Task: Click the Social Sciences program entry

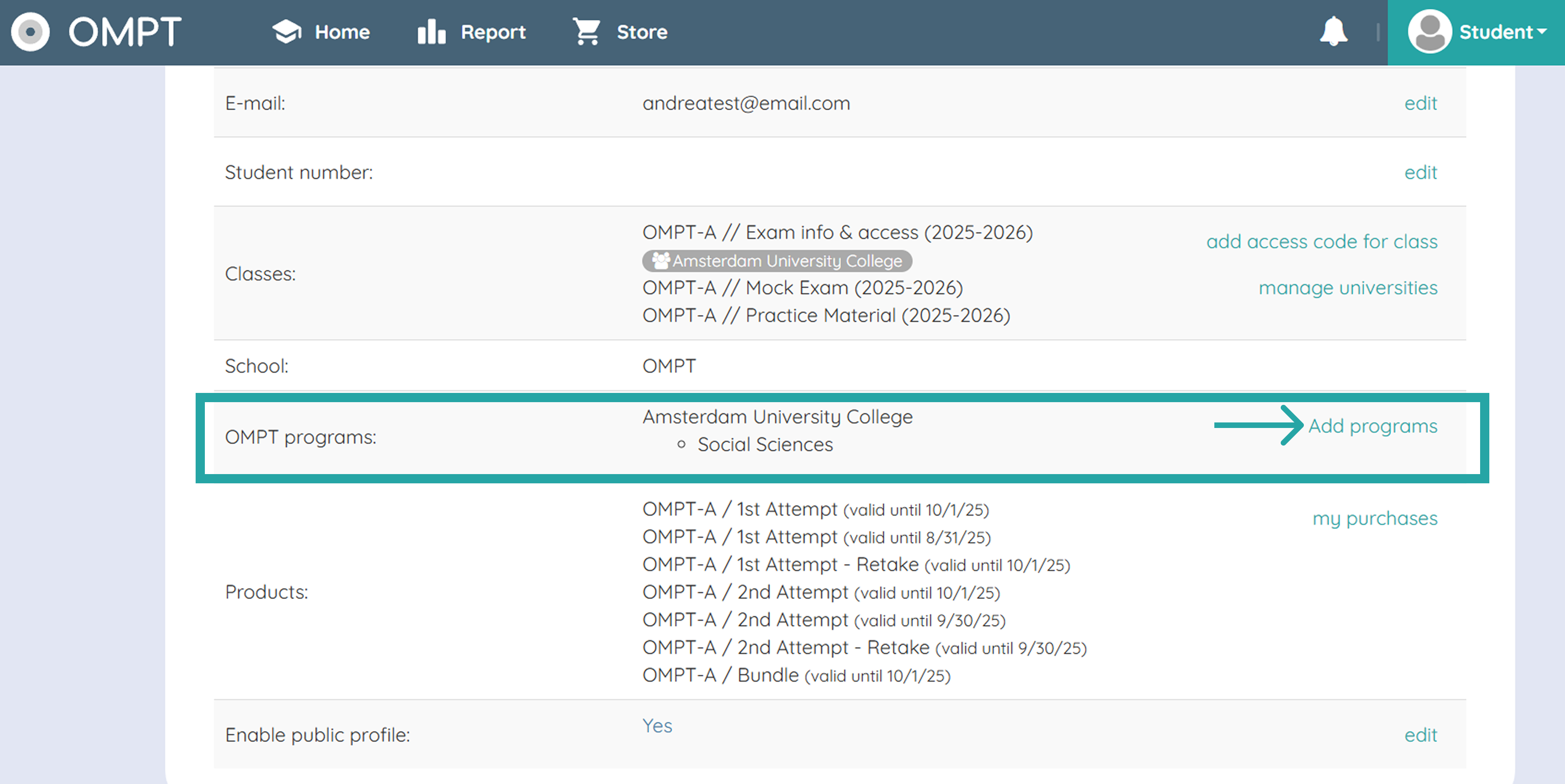Action: (765, 445)
